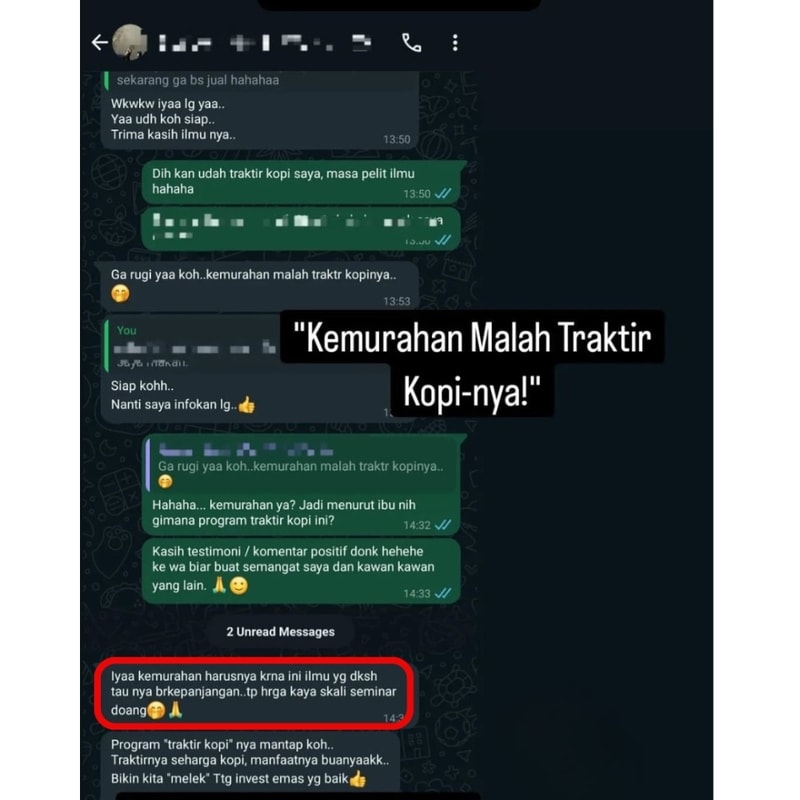This screenshot has width=800, height=800.
Task: Tap thumbs up emoji after 'infokan lg..'
Action: 247,405
